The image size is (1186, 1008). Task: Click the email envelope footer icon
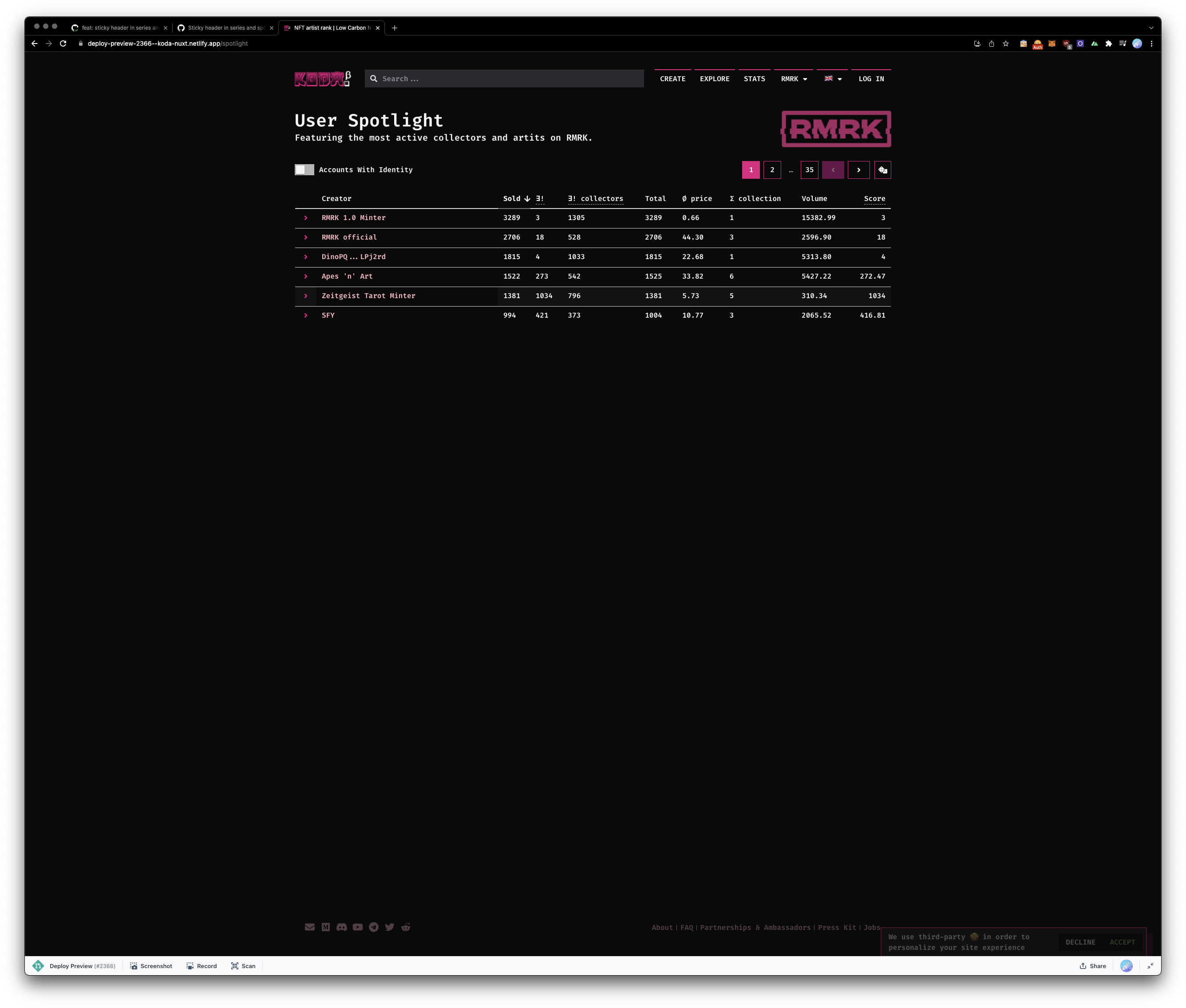coord(310,927)
